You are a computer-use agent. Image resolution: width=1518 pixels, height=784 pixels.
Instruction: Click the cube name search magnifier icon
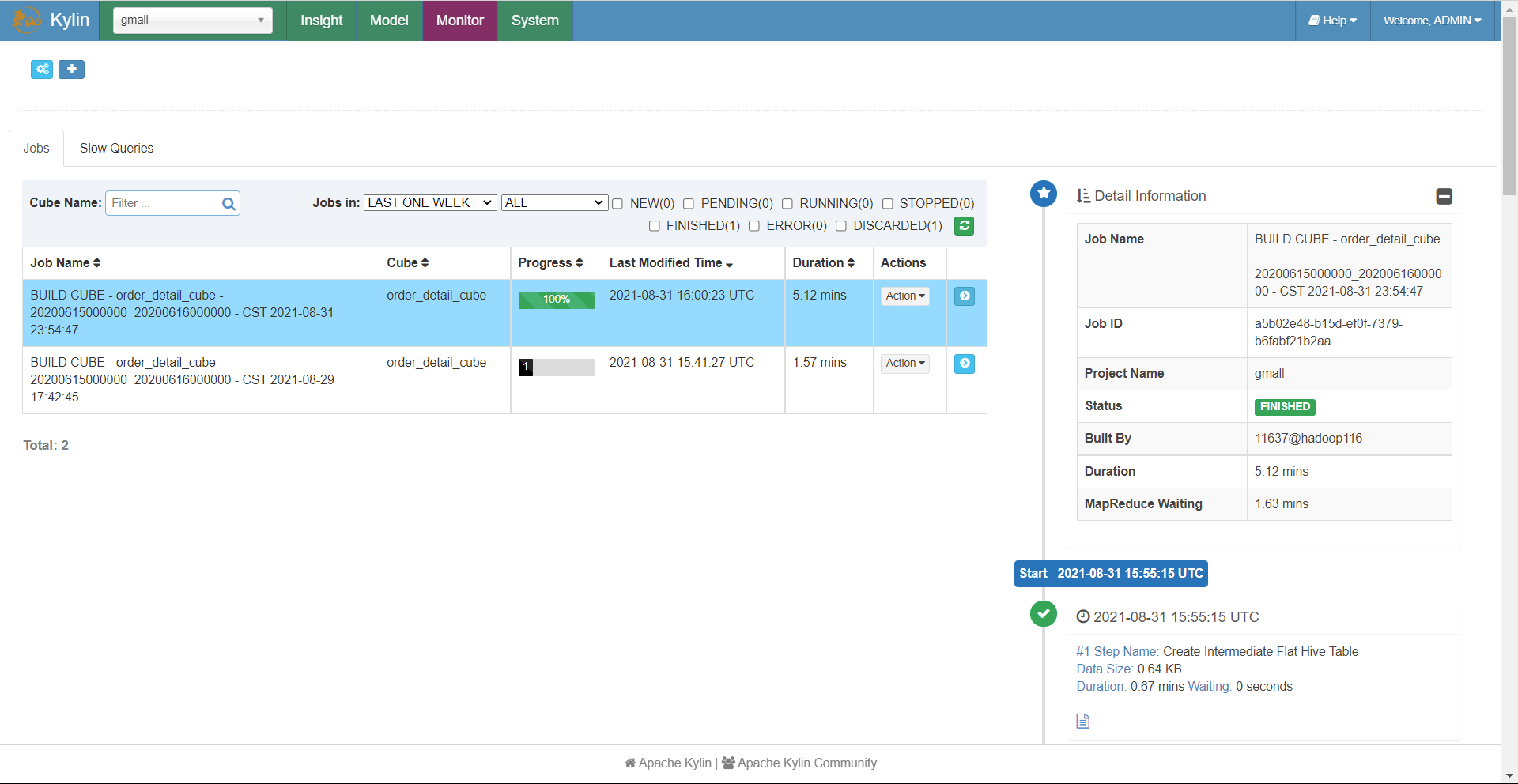tap(228, 204)
